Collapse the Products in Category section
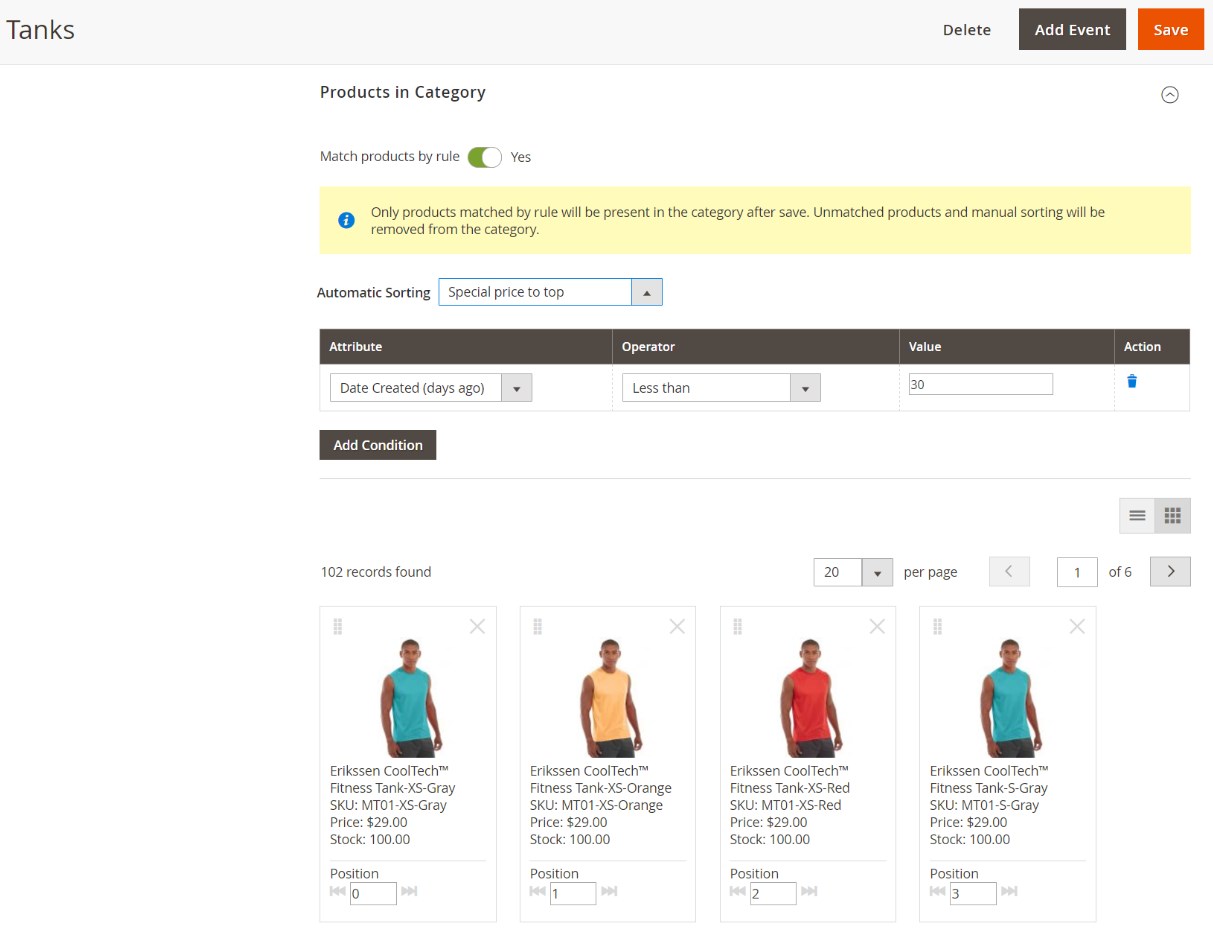This screenshot has width=1213, height=929. 1169,94
